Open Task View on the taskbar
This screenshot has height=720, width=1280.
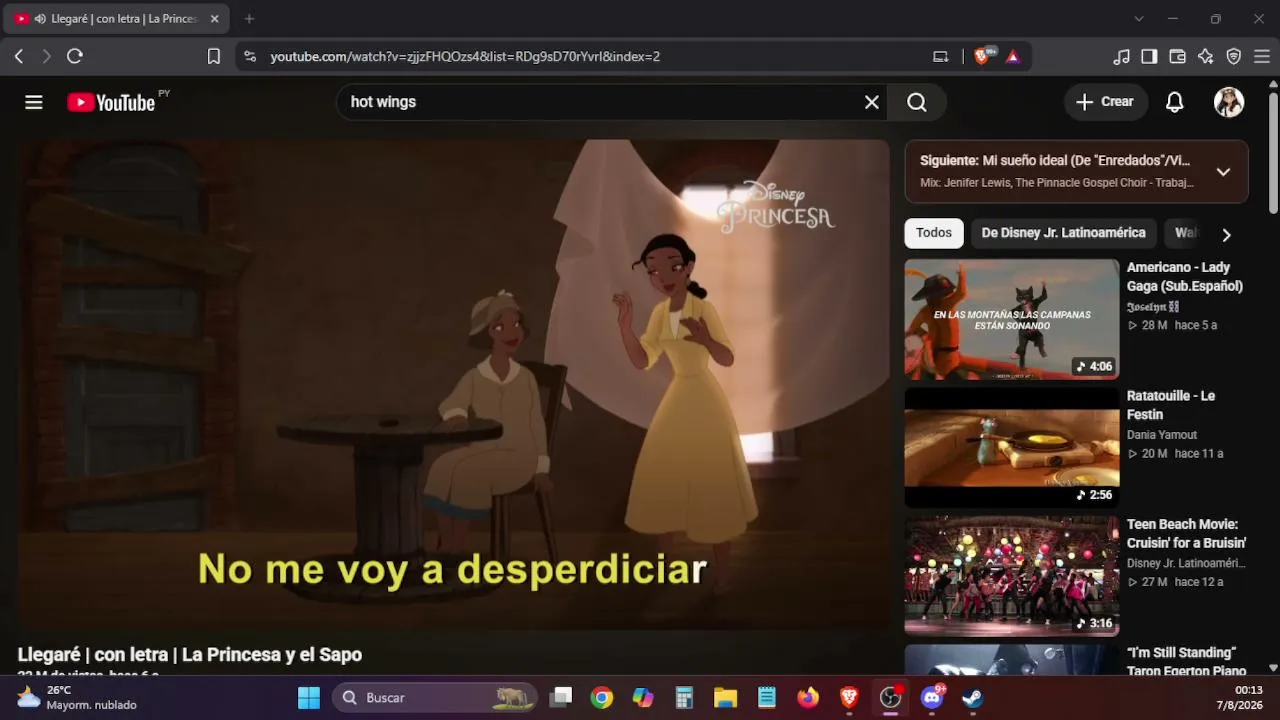click(x=561, y=698)
